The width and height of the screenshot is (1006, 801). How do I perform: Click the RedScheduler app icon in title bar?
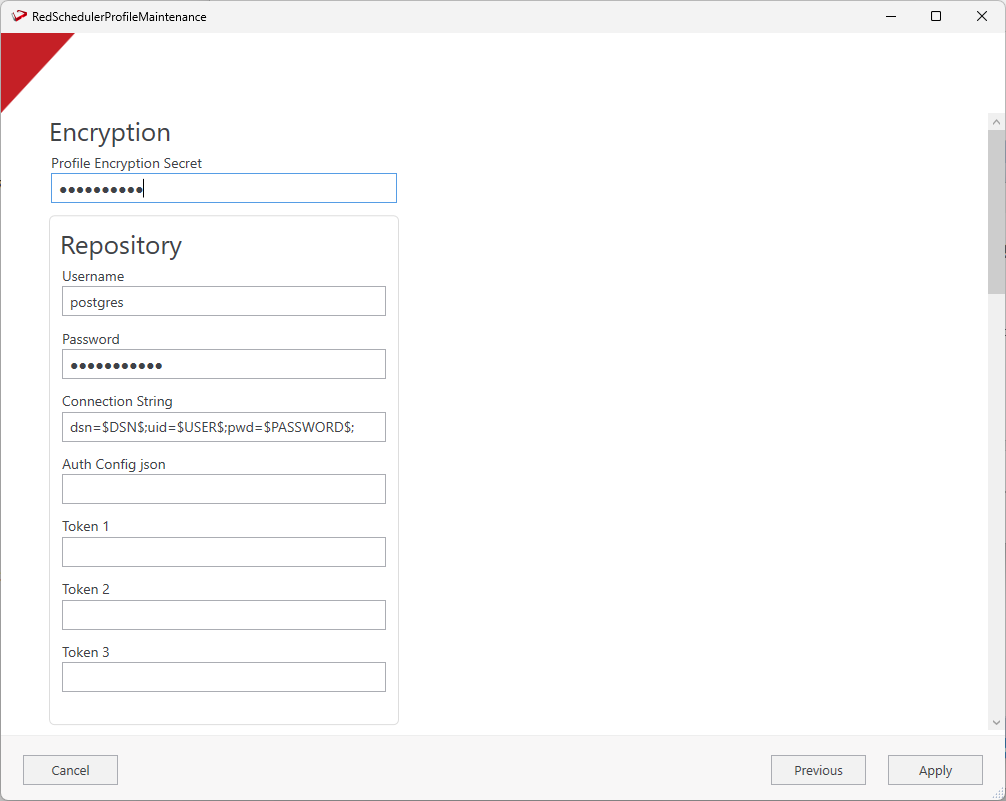tap(19, 16)
